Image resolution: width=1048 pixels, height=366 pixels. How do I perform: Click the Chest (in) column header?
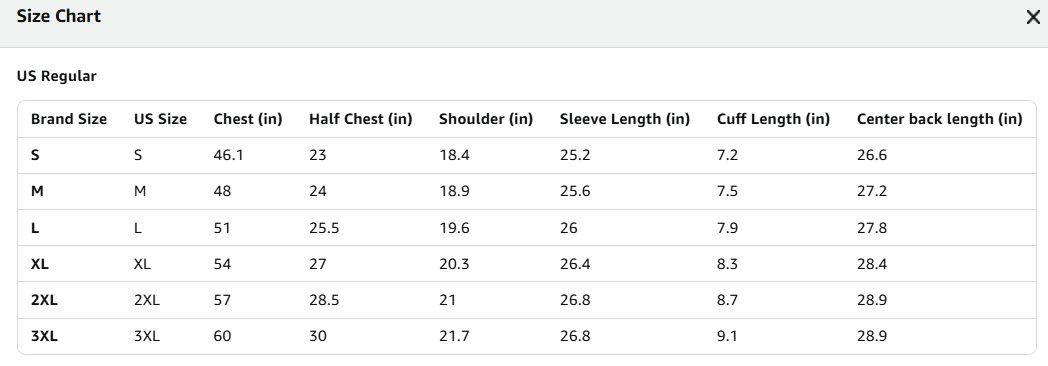click(x=248, y=119)
